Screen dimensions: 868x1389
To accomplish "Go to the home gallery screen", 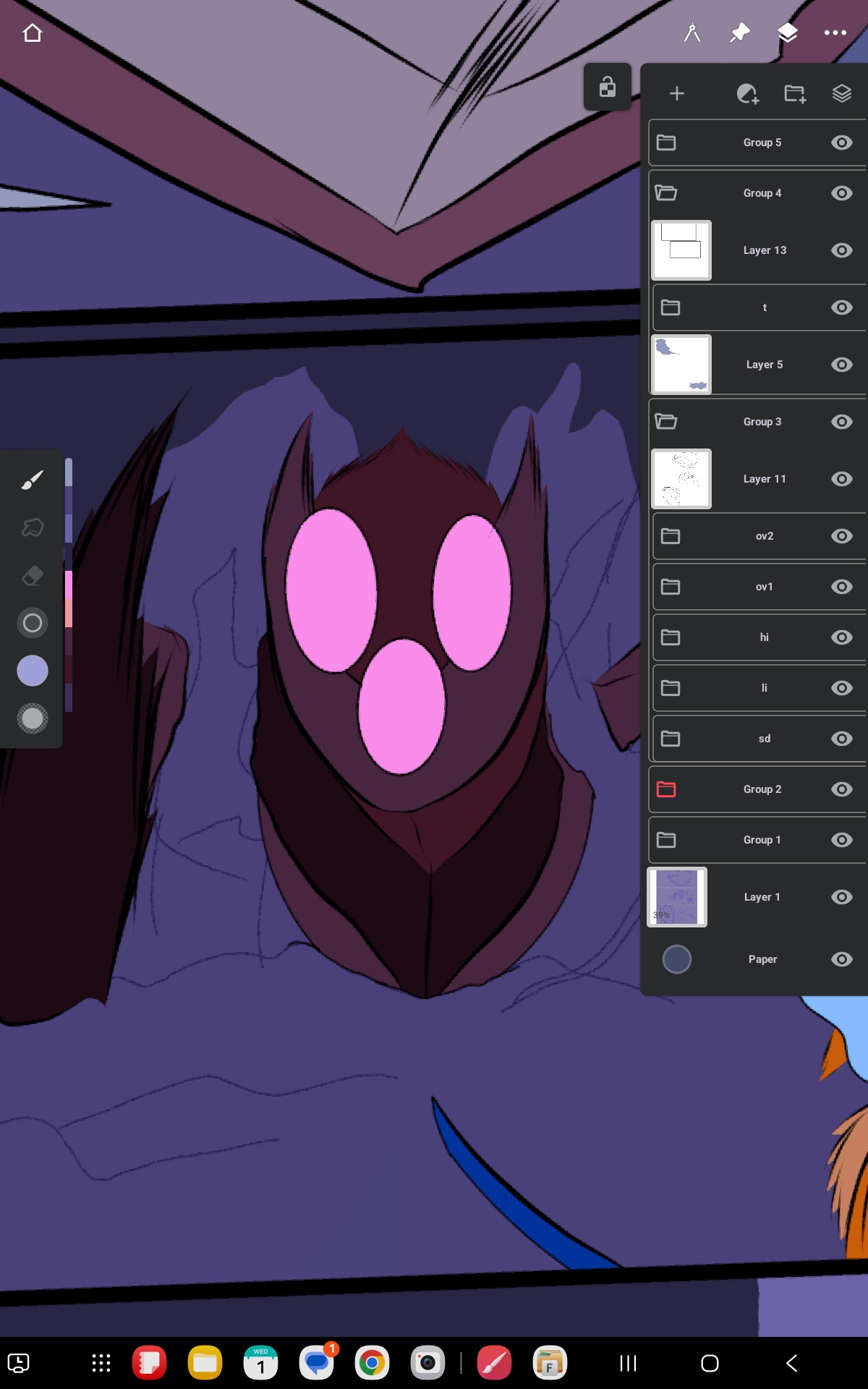I will (33, 33).
